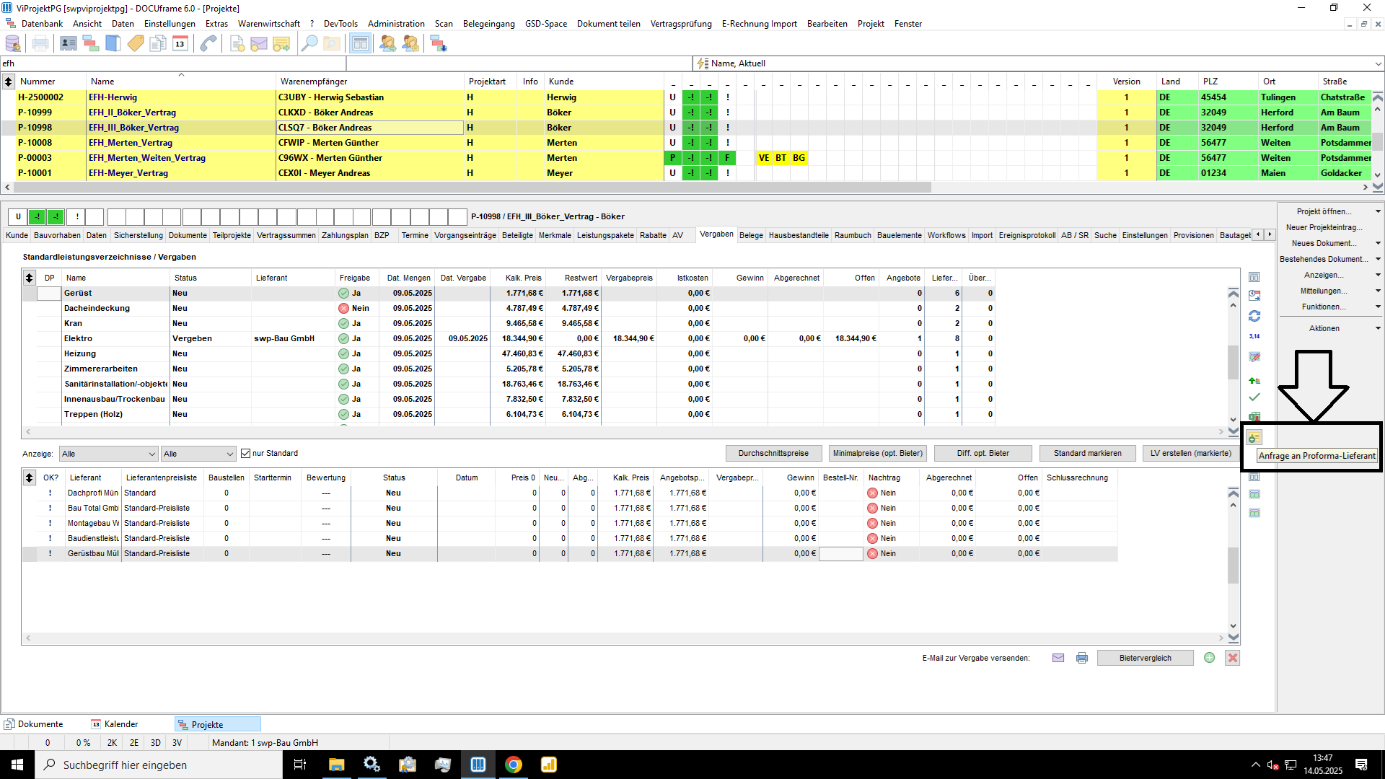1385x779 pixels.
Task: Toggle Freigabe Ja for Heizung row
Action: coord(343,353)
